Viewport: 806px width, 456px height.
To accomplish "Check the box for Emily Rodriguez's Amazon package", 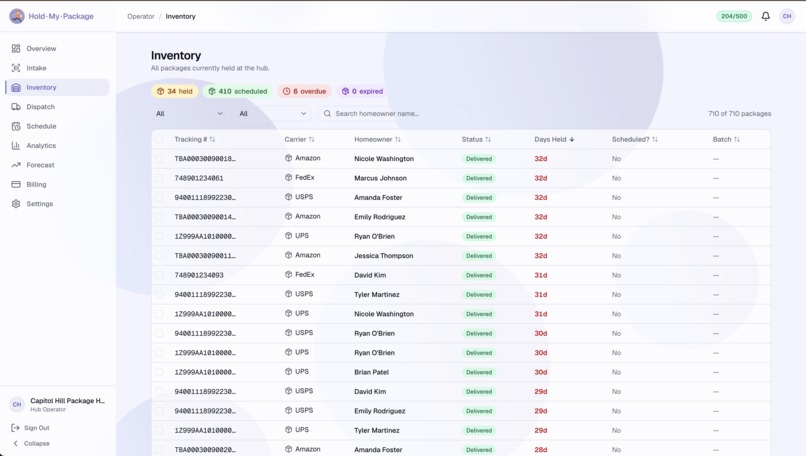I will click(x=159, y=217).
